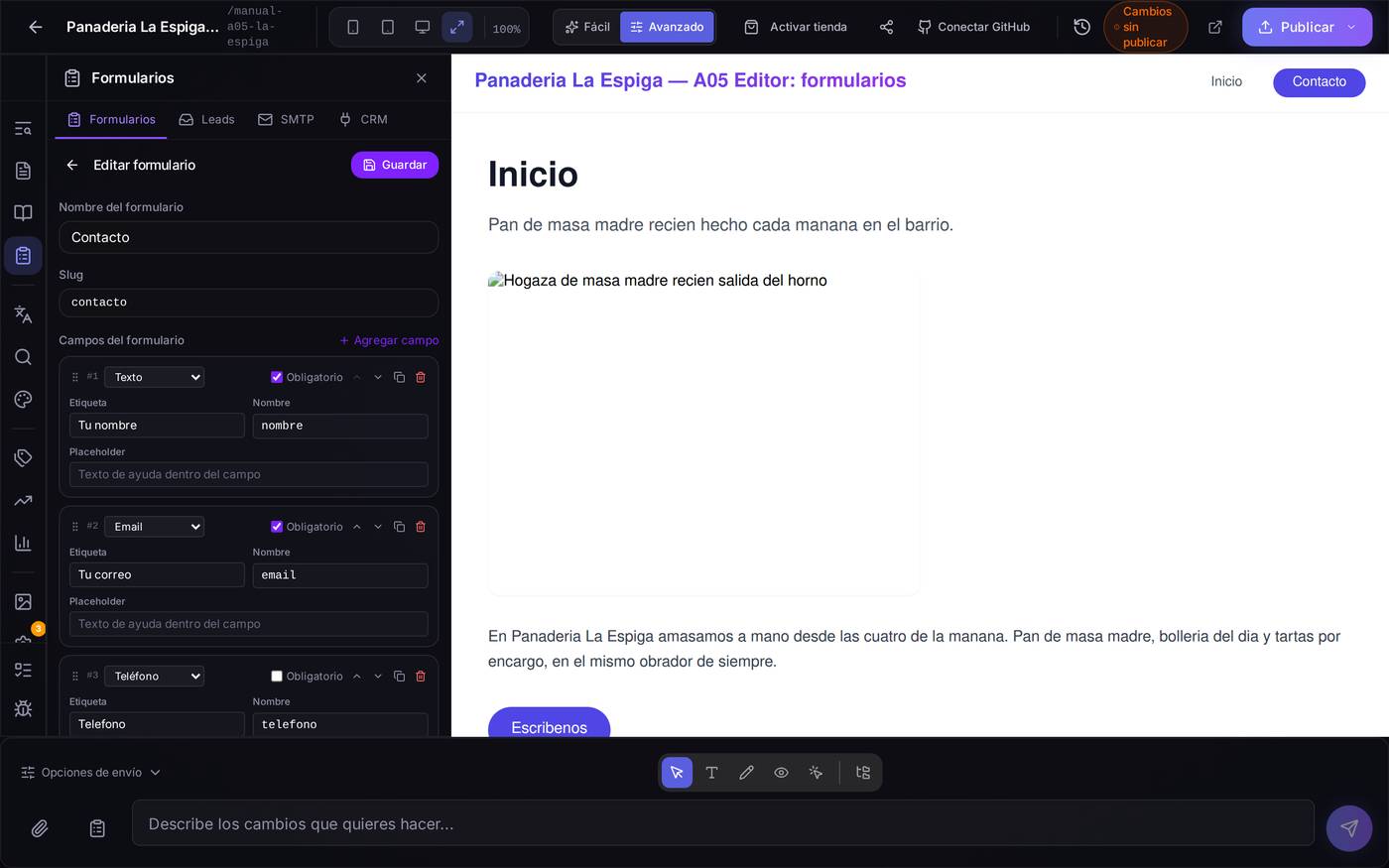Open the share icon in top bar
Screen dimensions: 1389x868
(x=887, y=27)
